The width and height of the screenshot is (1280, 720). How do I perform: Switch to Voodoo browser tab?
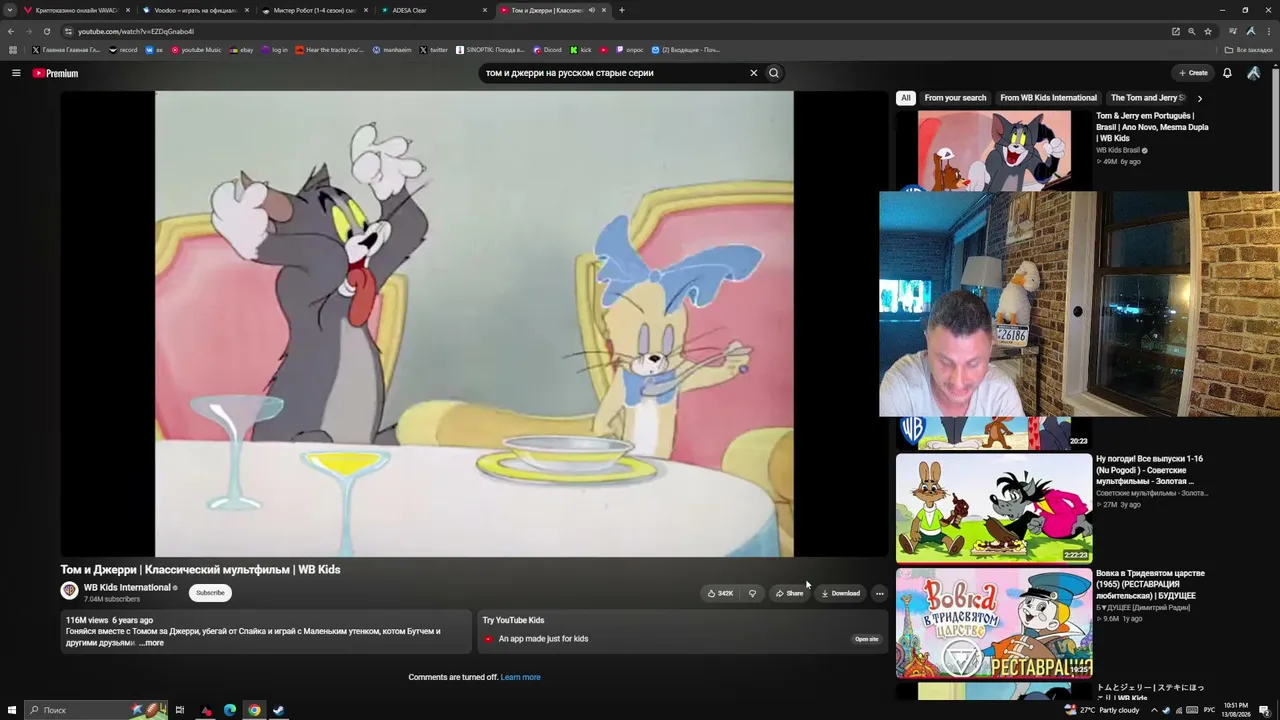(x=195, y=10)
